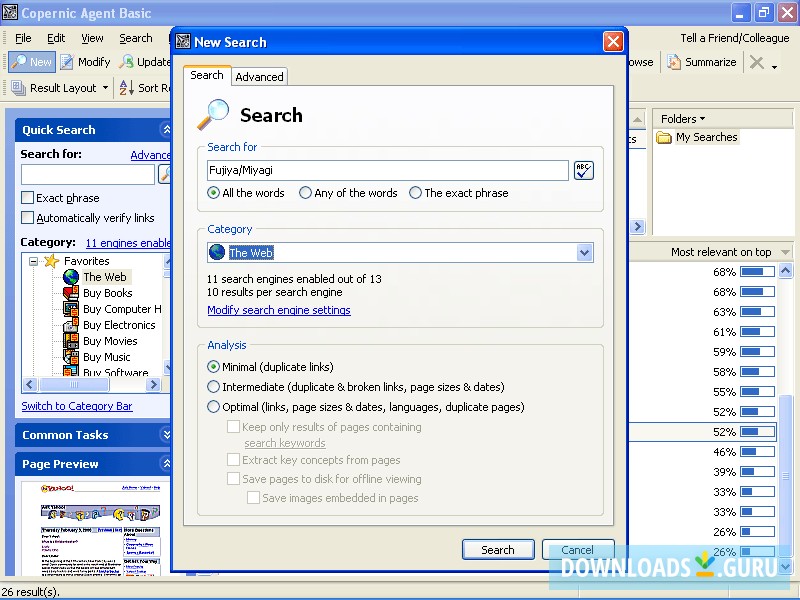The height and width of the screenshot is (600, 800).
Task: Click Switch to Category Bar link
Action: coord(77,406)
